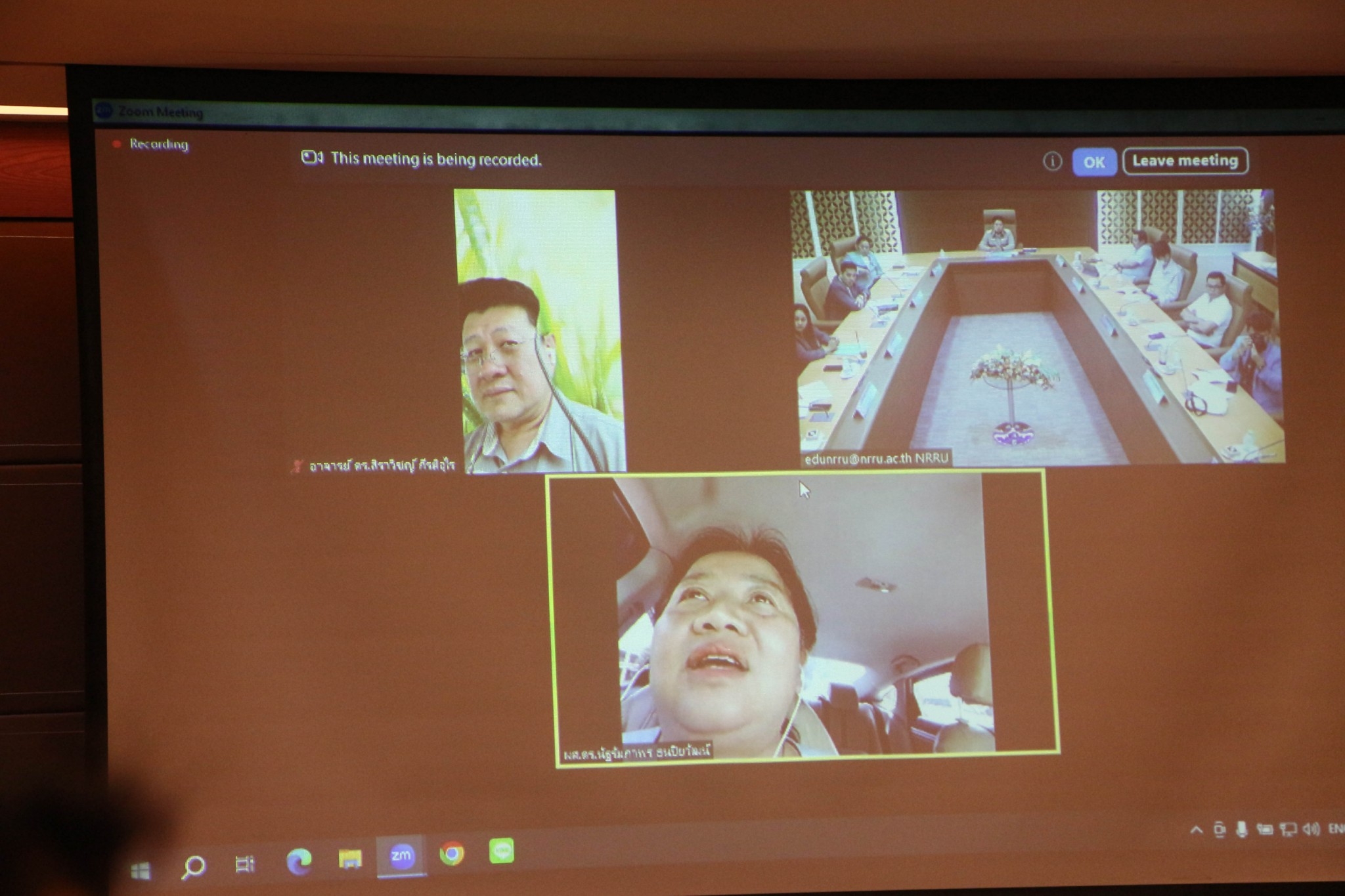This screenshot has width=1345, height=896.
Task: Open the Windows Start menu
Action: coord(141,870)
